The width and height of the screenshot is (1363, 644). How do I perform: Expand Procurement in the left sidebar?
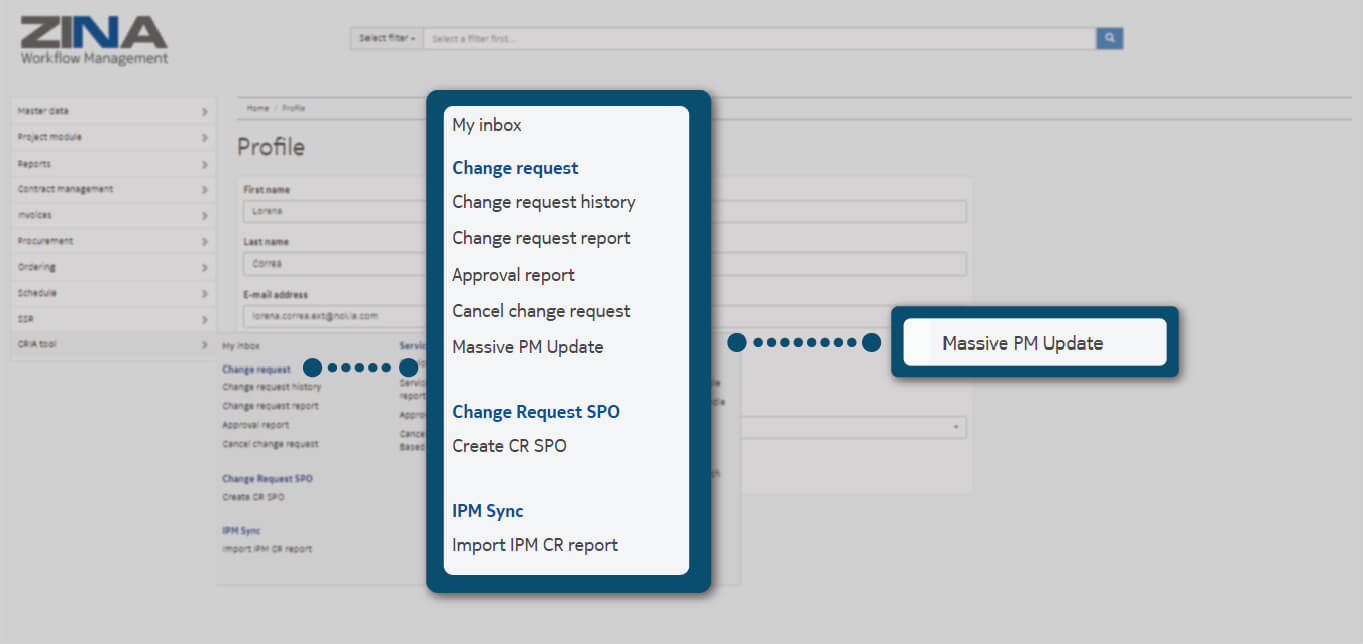pyautogui.click(x=112, y=241)
